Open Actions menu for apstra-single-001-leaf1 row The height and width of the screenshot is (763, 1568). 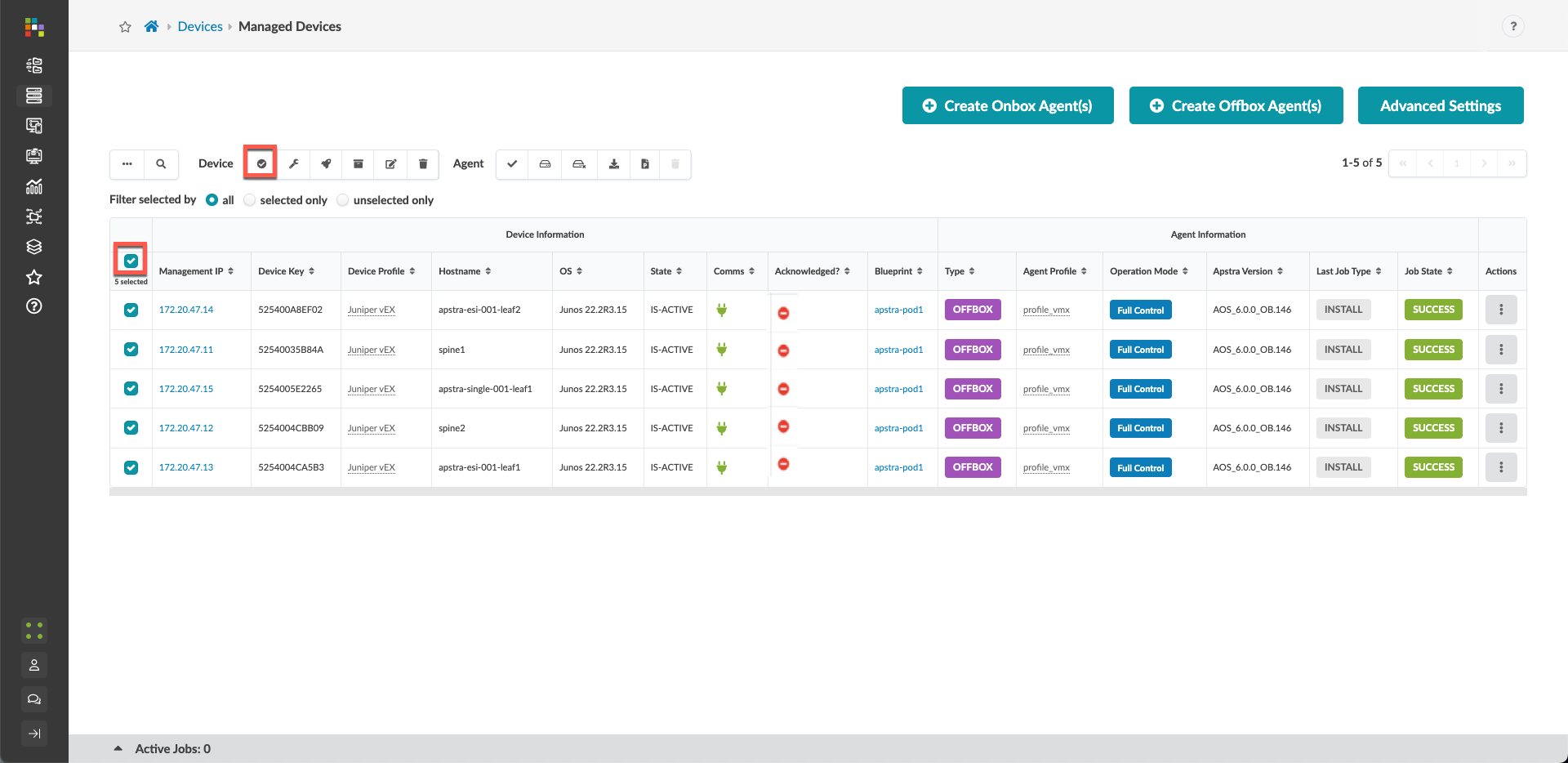1501,389
